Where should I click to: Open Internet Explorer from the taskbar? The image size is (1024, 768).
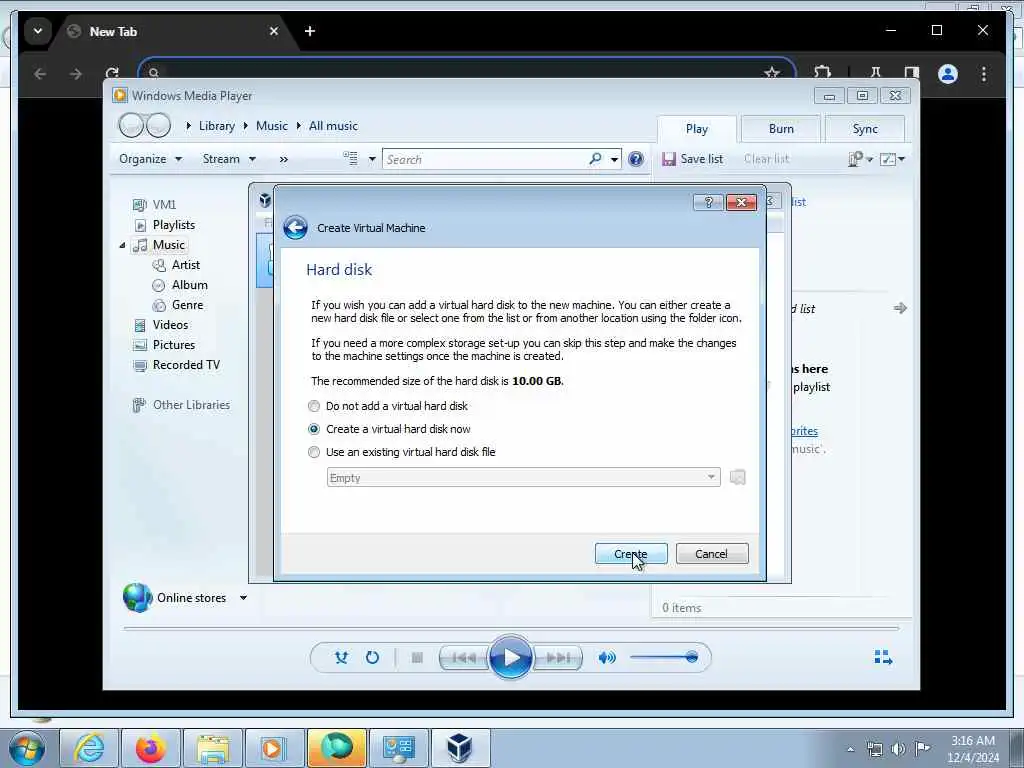pos(89,748)
